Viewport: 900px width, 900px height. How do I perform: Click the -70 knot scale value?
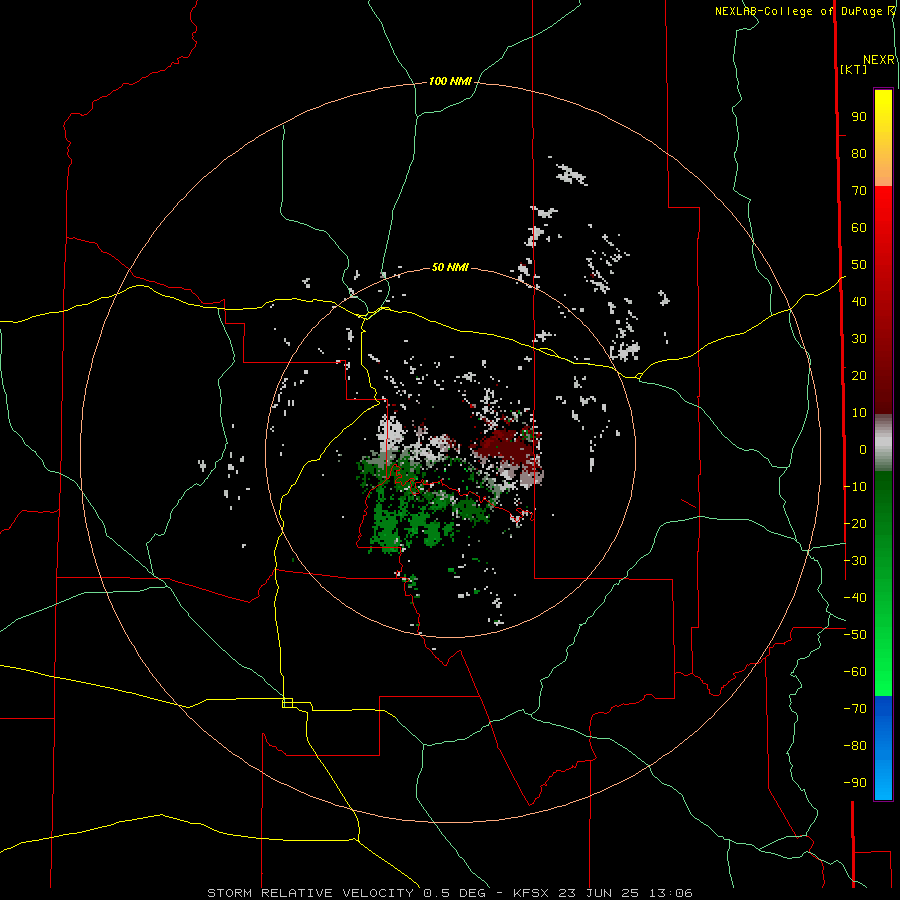pyautogui.click(x=855, y=709)
